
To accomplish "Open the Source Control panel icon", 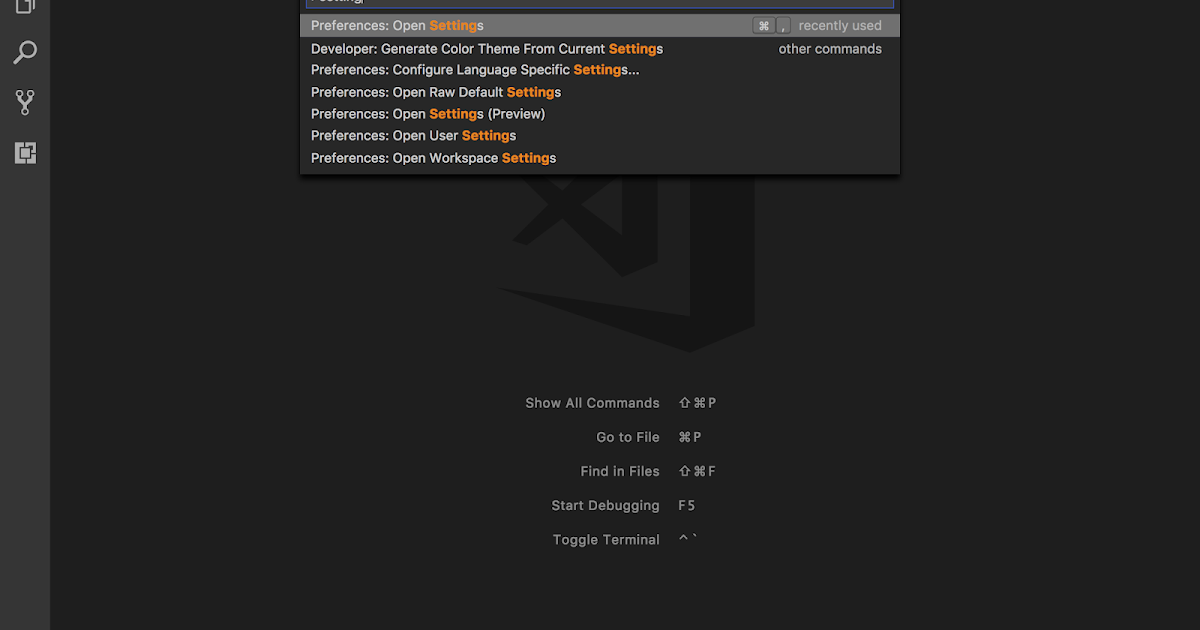I will coord(24,102).
